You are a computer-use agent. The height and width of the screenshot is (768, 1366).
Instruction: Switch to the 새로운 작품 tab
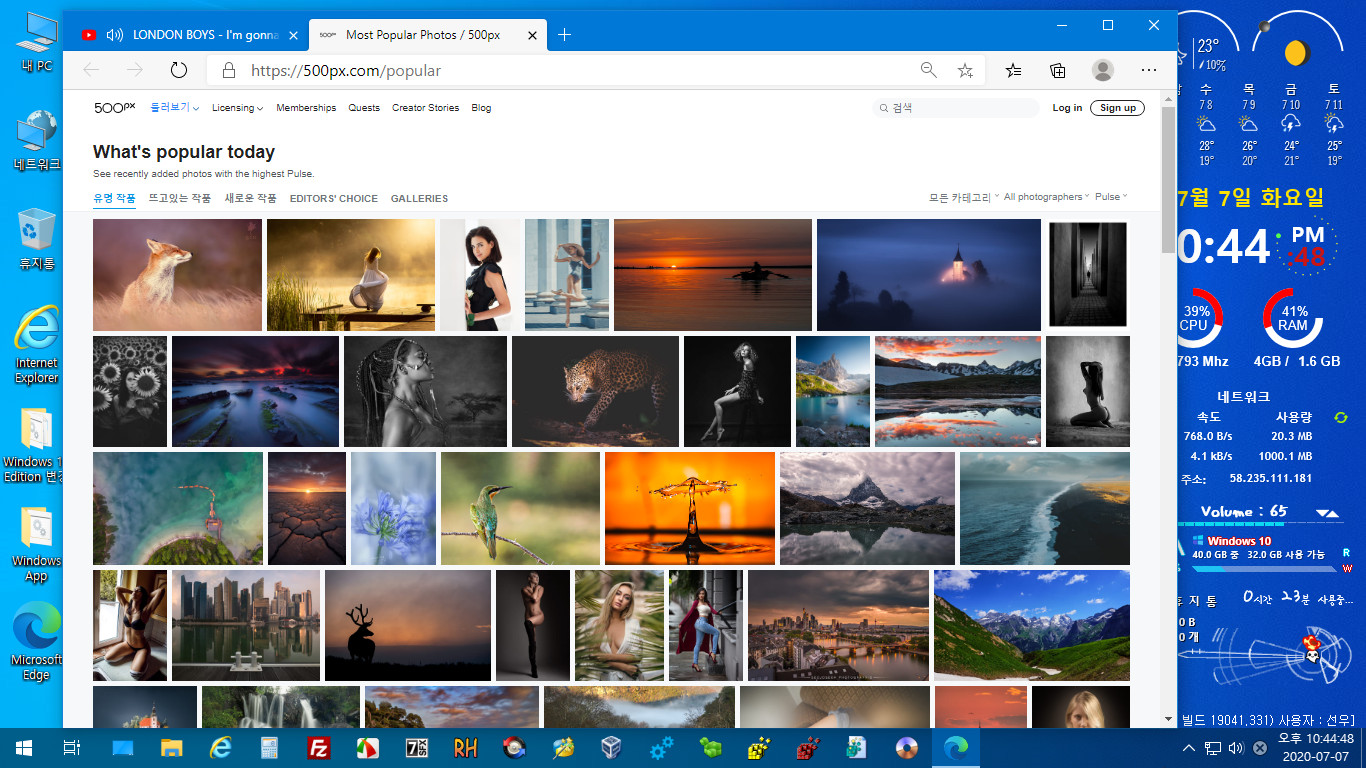coord(250,198)
